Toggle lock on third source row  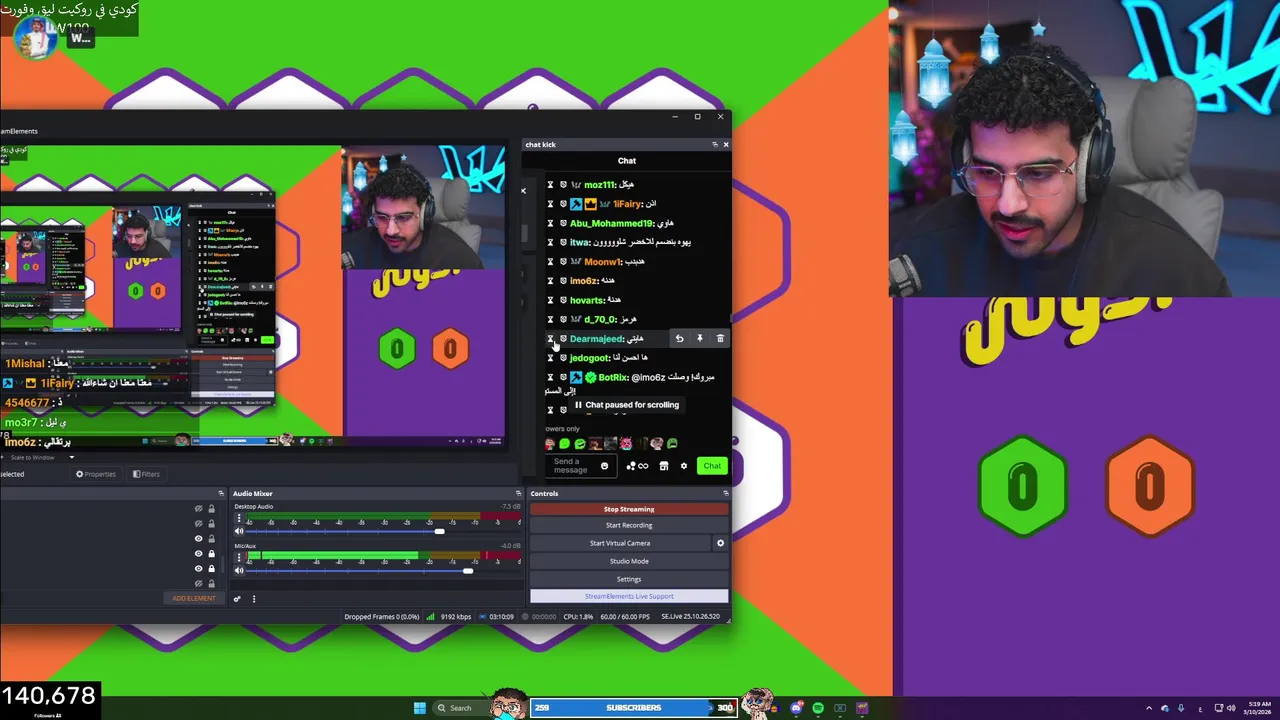(211, 539)
